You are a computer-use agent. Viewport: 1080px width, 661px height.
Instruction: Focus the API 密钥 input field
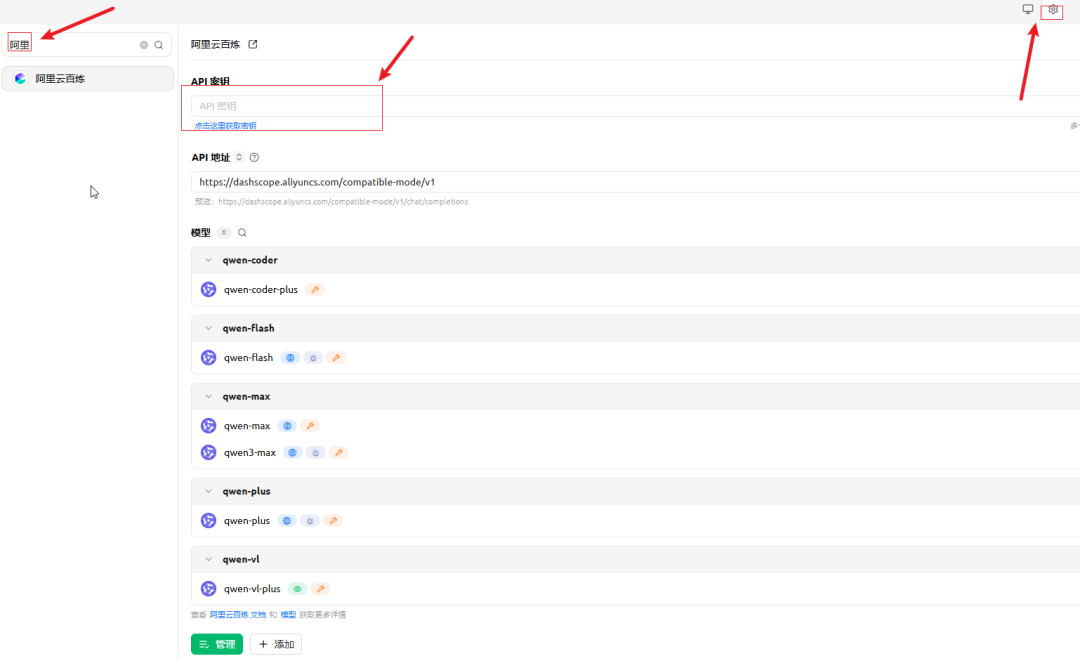click(635, 106)
